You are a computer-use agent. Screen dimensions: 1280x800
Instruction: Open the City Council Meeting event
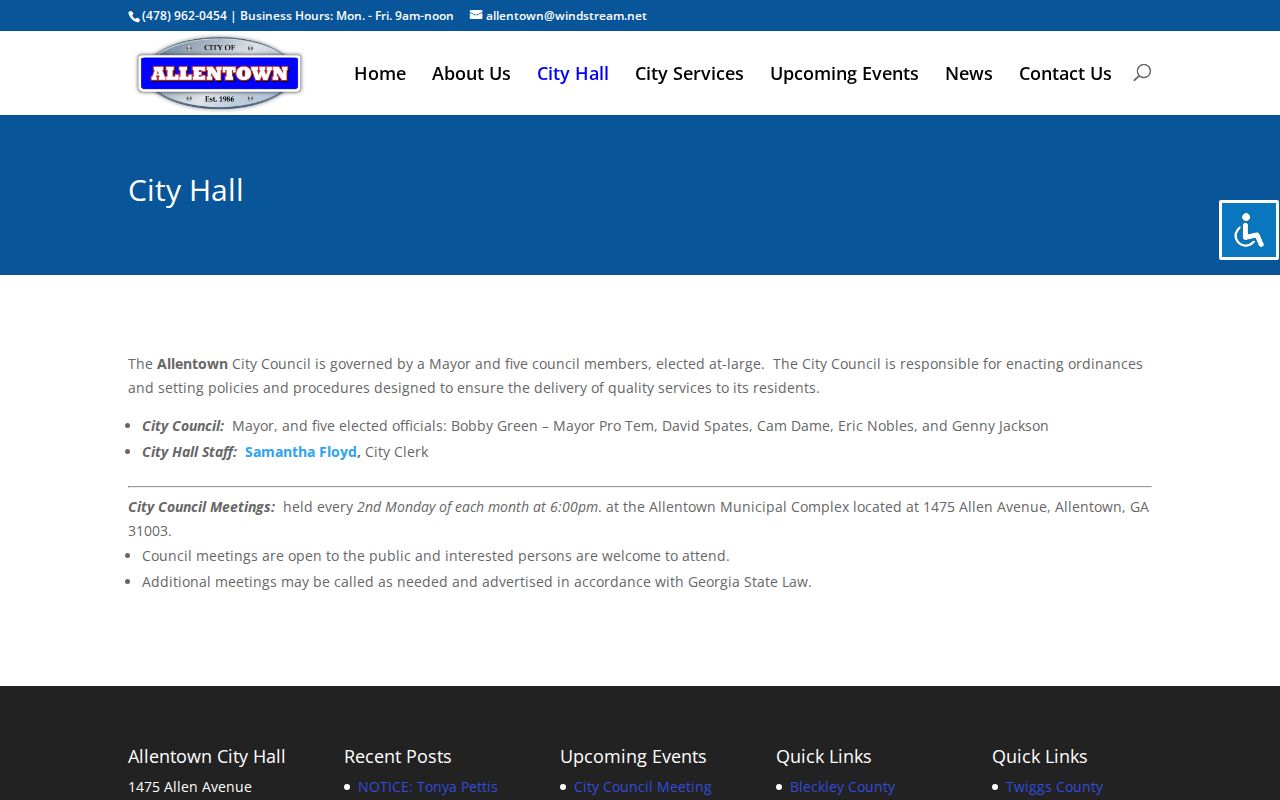click(642, 787)
